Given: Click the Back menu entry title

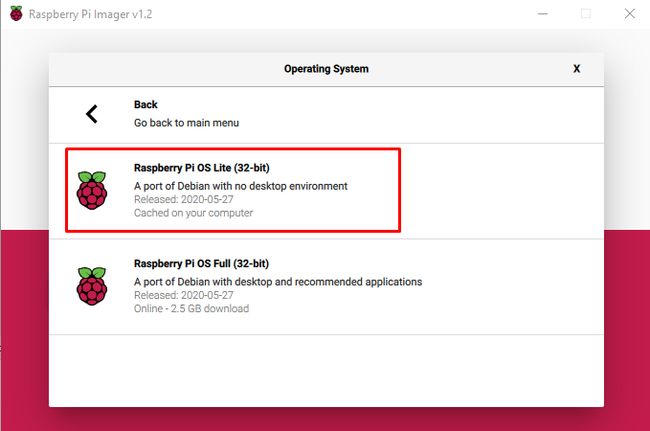Looking at the screenshot, I should tap(146, 104).
